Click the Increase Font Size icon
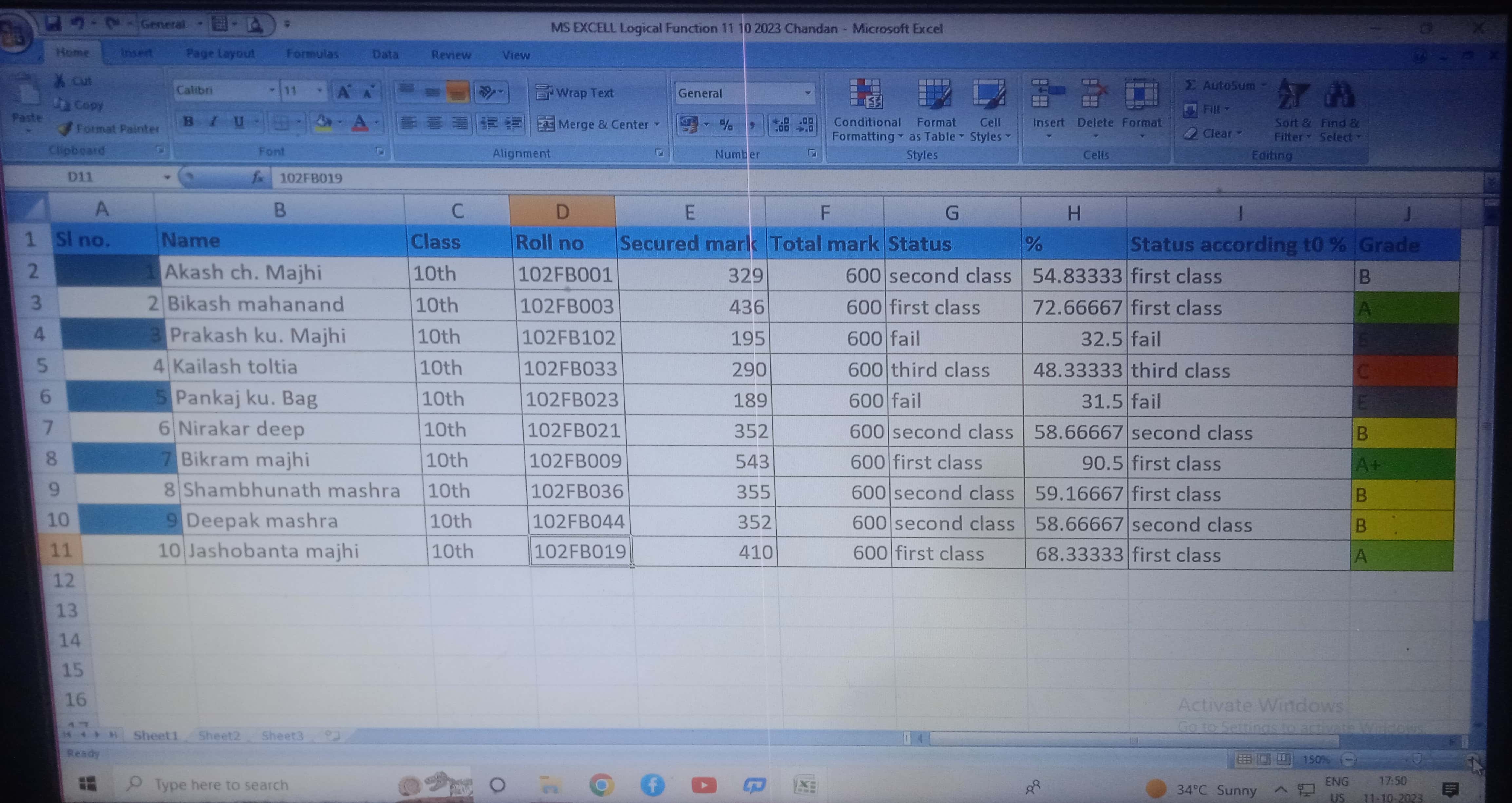1512x803 pixels. click(x=343, y=92)
